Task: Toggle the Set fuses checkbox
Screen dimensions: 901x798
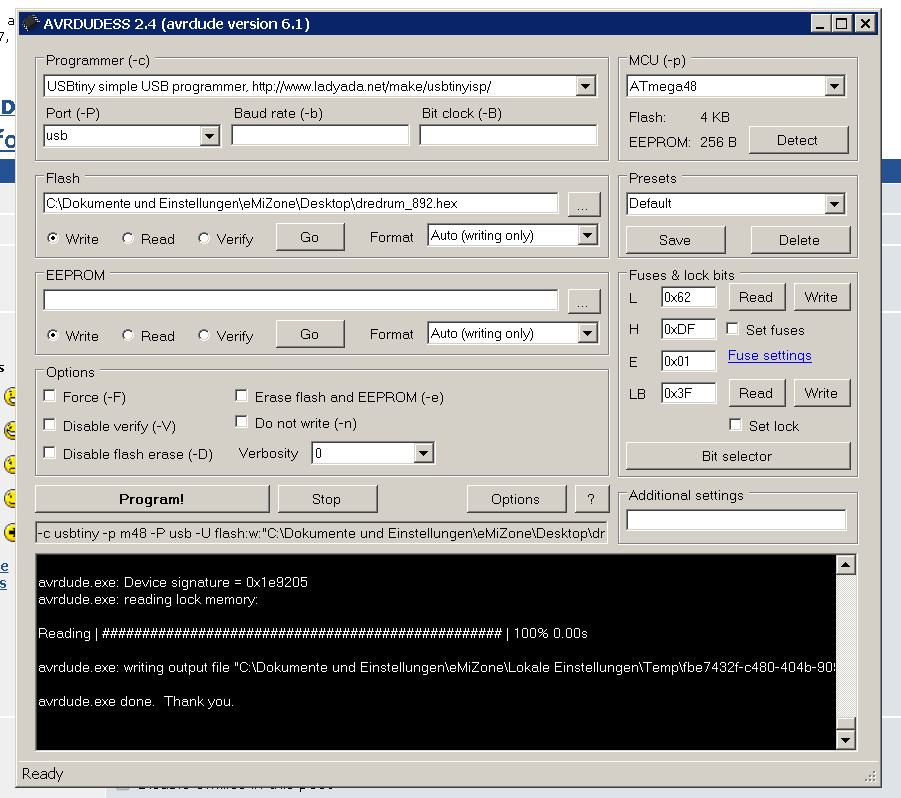Action: click(734, 329)
